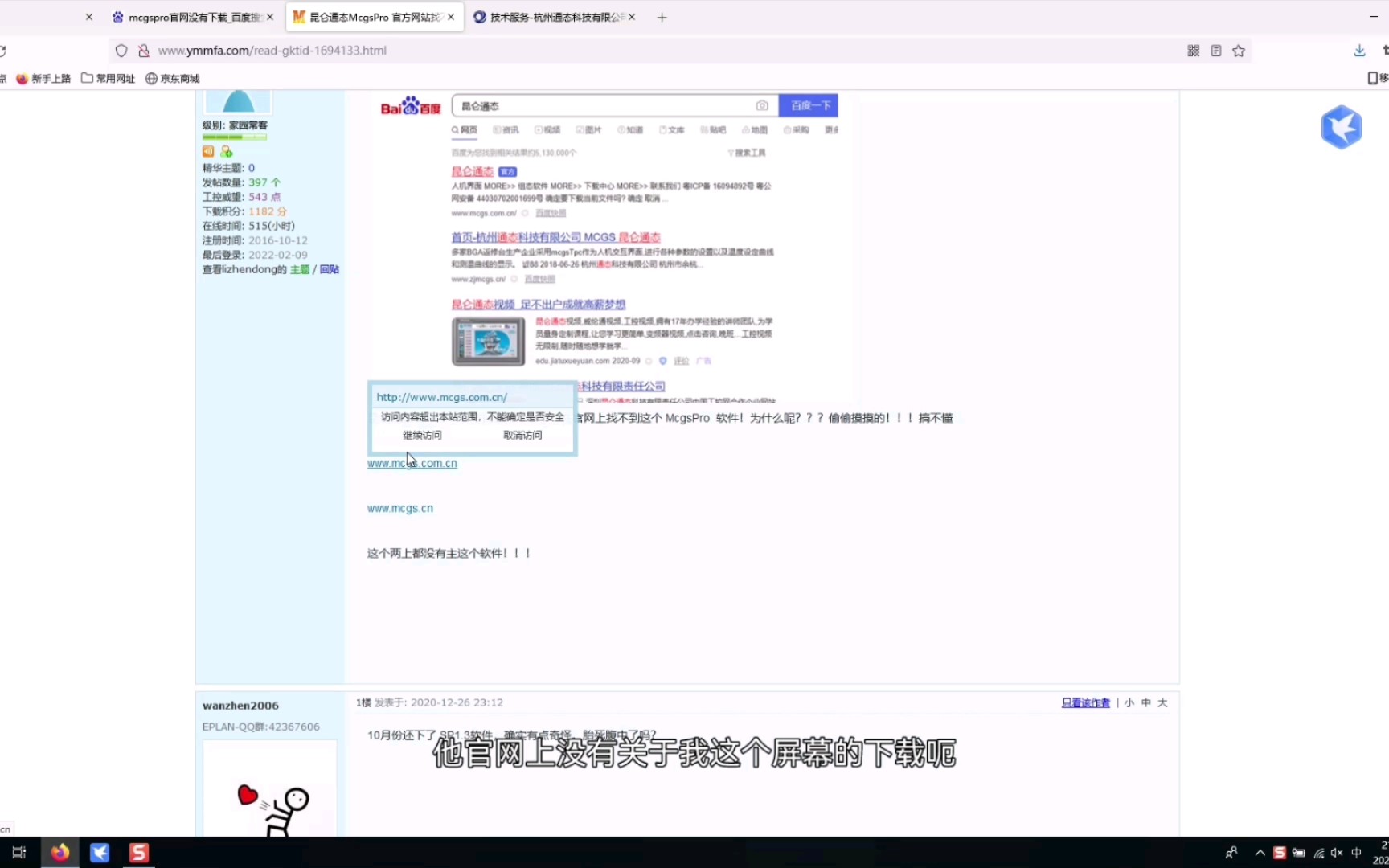Show site security lock information
This screenshot has width=1389, height=868.
tap(144, 51)
